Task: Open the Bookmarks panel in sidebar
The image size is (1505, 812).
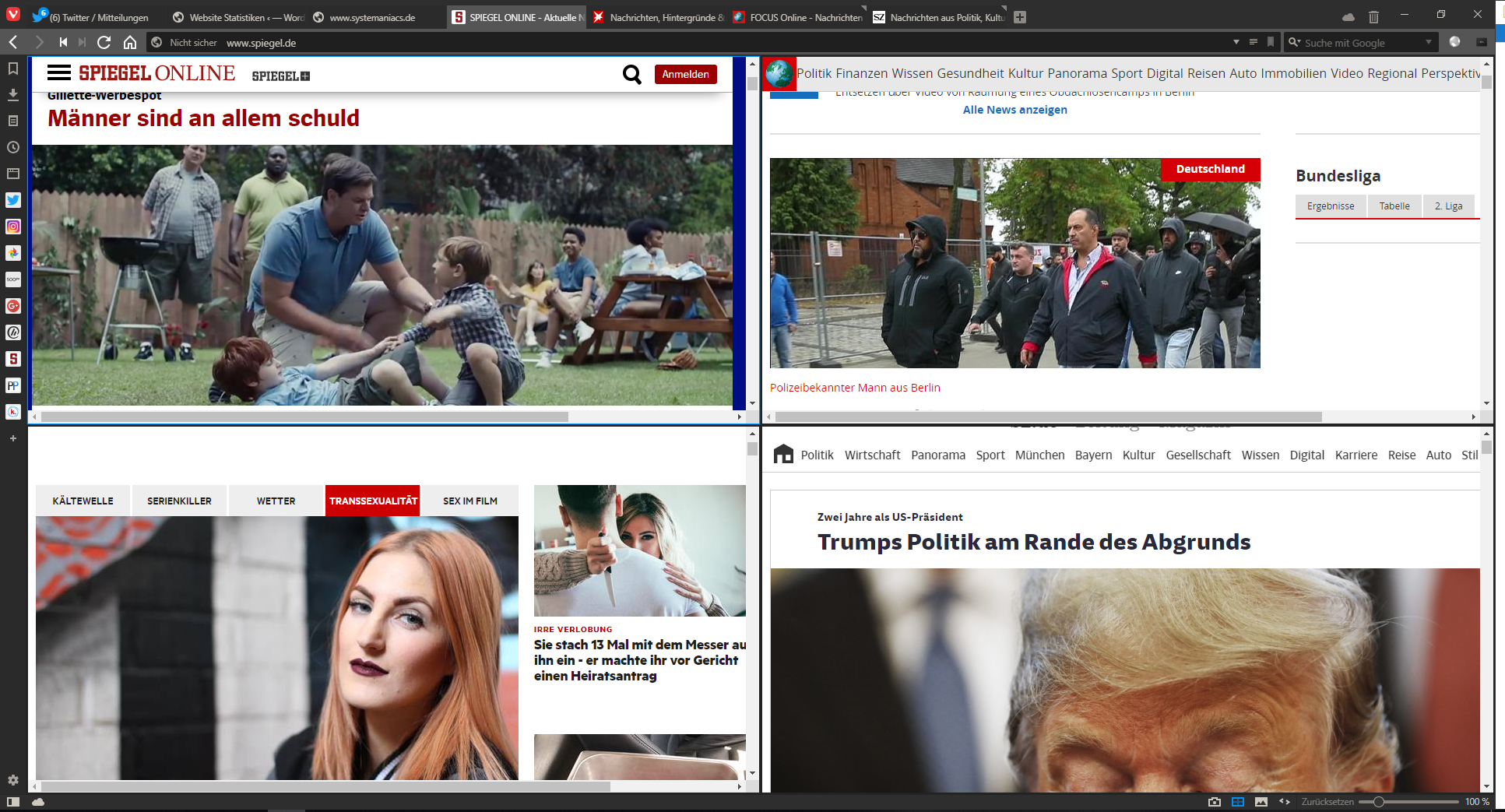Action: [13, 69]
